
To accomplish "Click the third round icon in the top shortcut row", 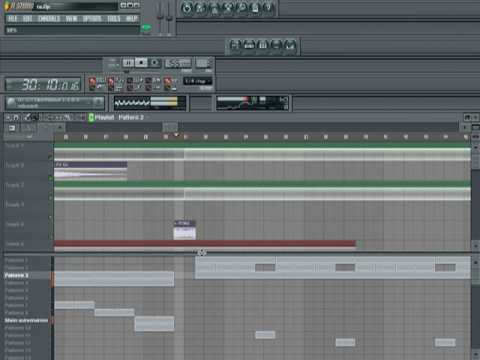I will (x=214, y=8).
